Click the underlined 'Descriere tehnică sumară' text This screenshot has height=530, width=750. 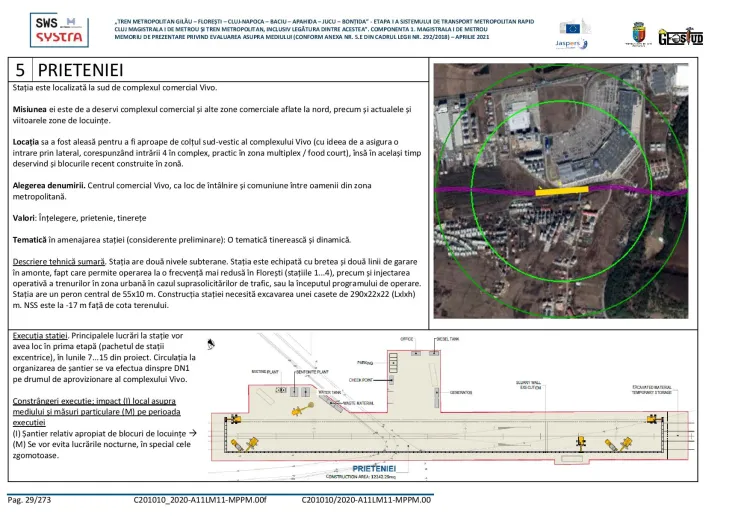[61, 260]
